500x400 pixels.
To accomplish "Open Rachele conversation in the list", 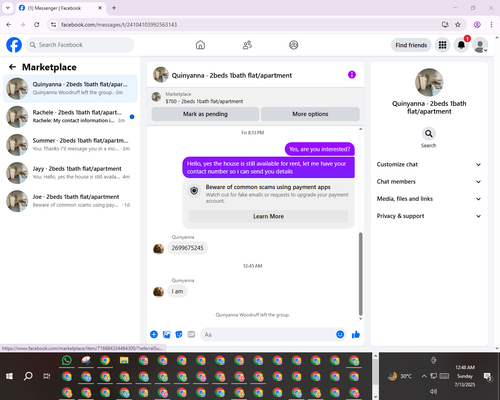I will click(x=70, y=117).
